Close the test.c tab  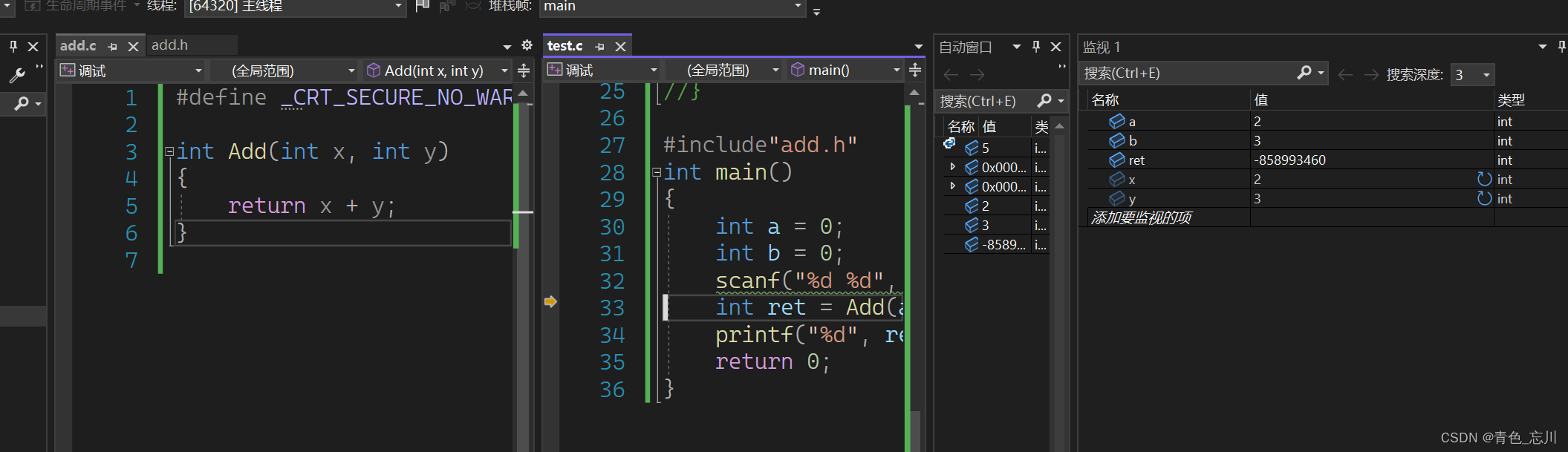620,47
